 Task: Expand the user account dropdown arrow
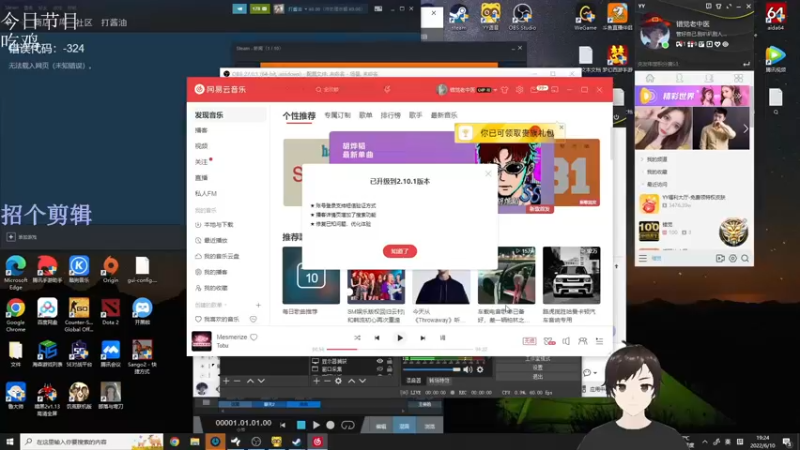[495, 90]
